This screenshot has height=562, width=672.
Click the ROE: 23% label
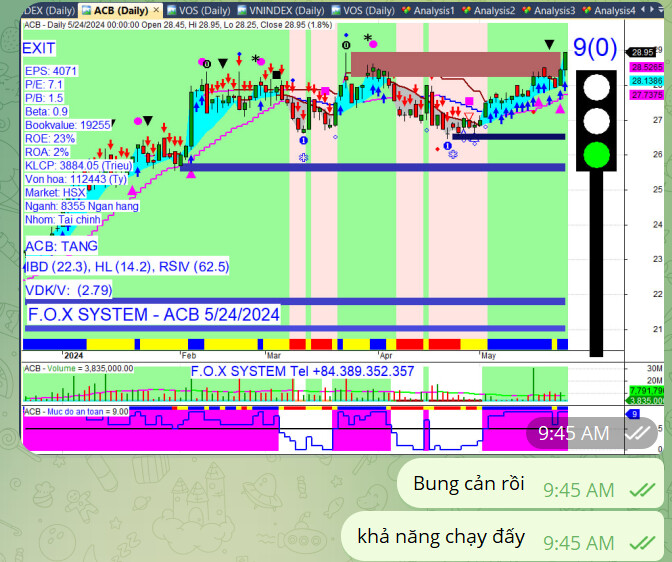(x=50, y=138)
